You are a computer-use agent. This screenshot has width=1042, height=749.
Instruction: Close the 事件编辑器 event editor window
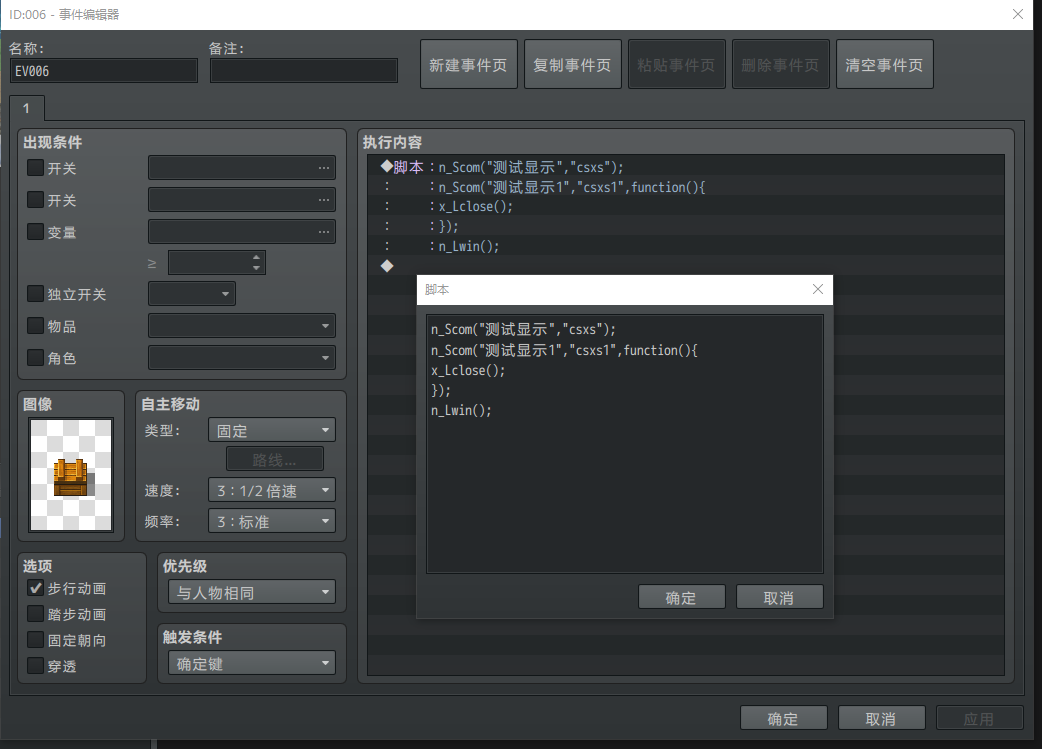pyautogui.click(x=1017, y=14)
